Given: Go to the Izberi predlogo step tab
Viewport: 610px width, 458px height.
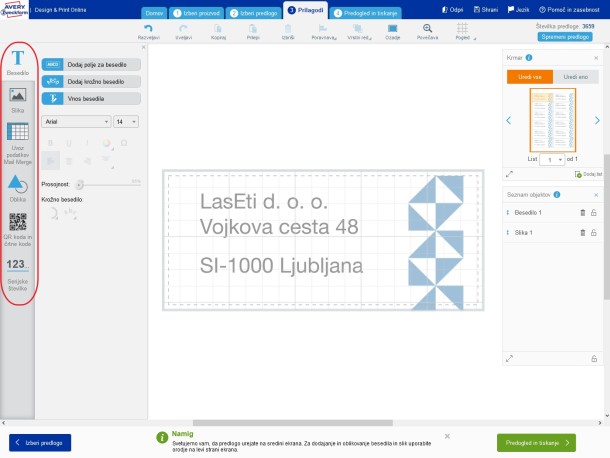Looking at the screenshot, I should 254,13.
